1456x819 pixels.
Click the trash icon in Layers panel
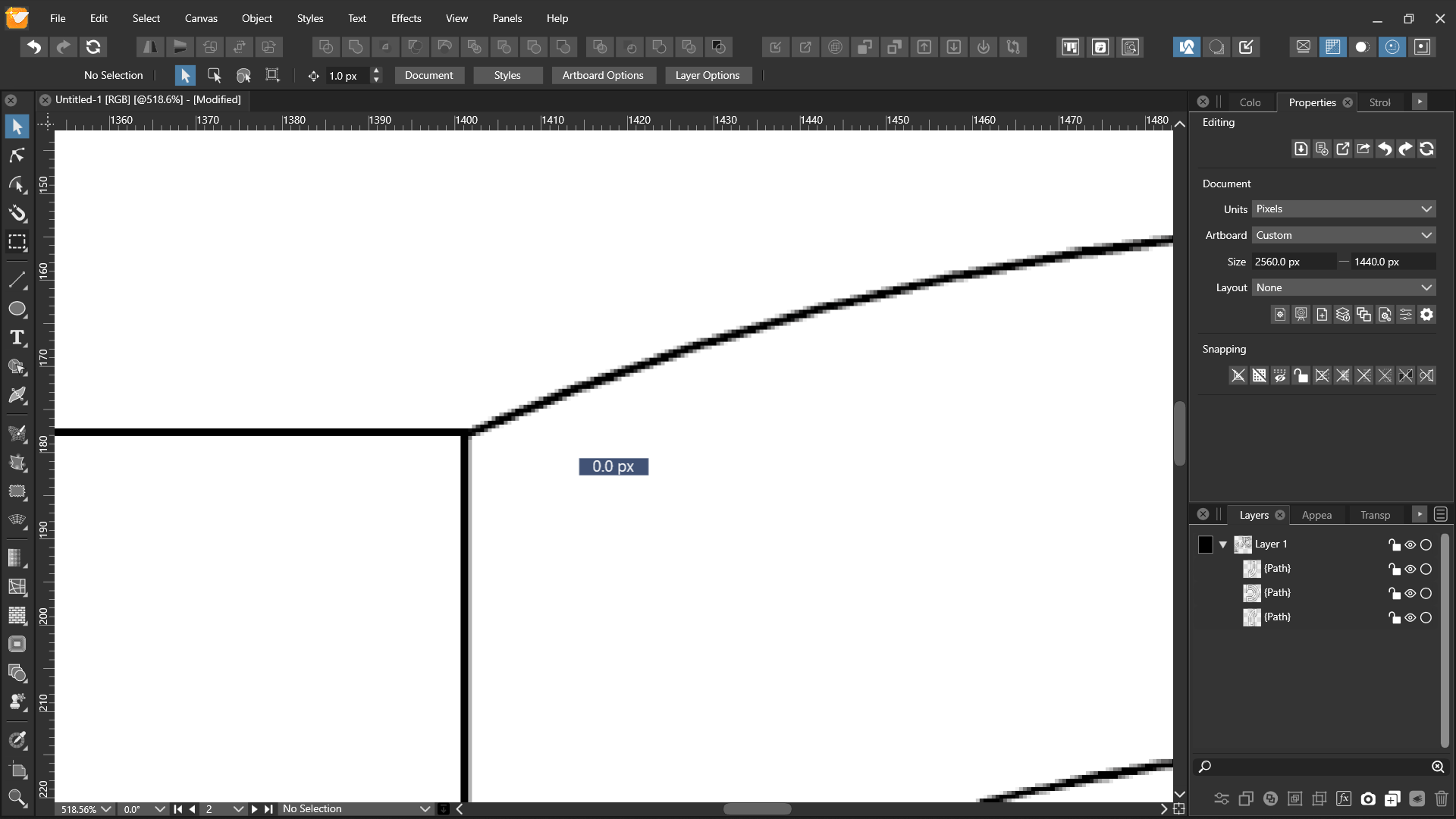click(1441, 799)
